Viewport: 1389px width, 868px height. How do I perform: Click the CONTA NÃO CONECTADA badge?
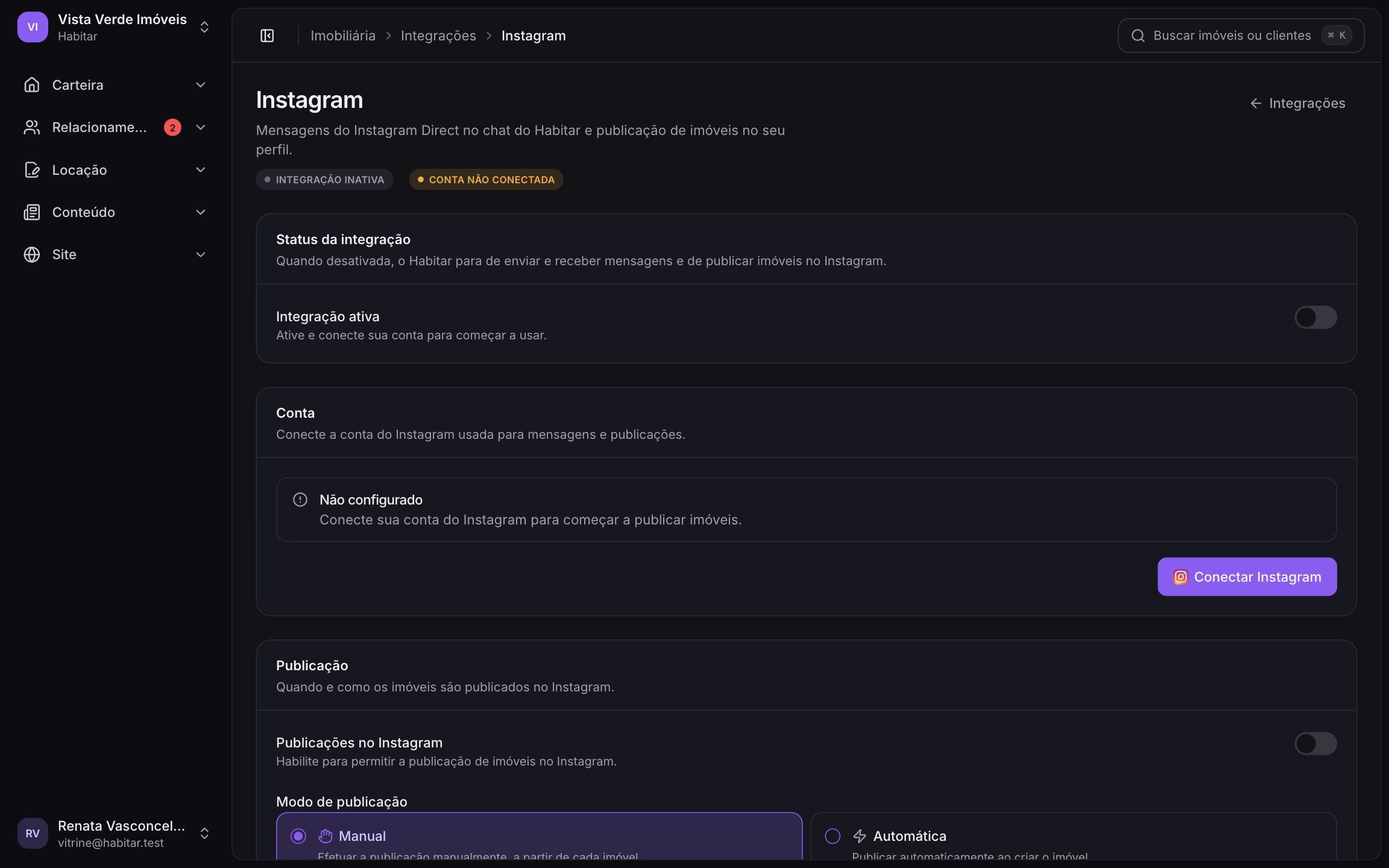tap(486, 180)
